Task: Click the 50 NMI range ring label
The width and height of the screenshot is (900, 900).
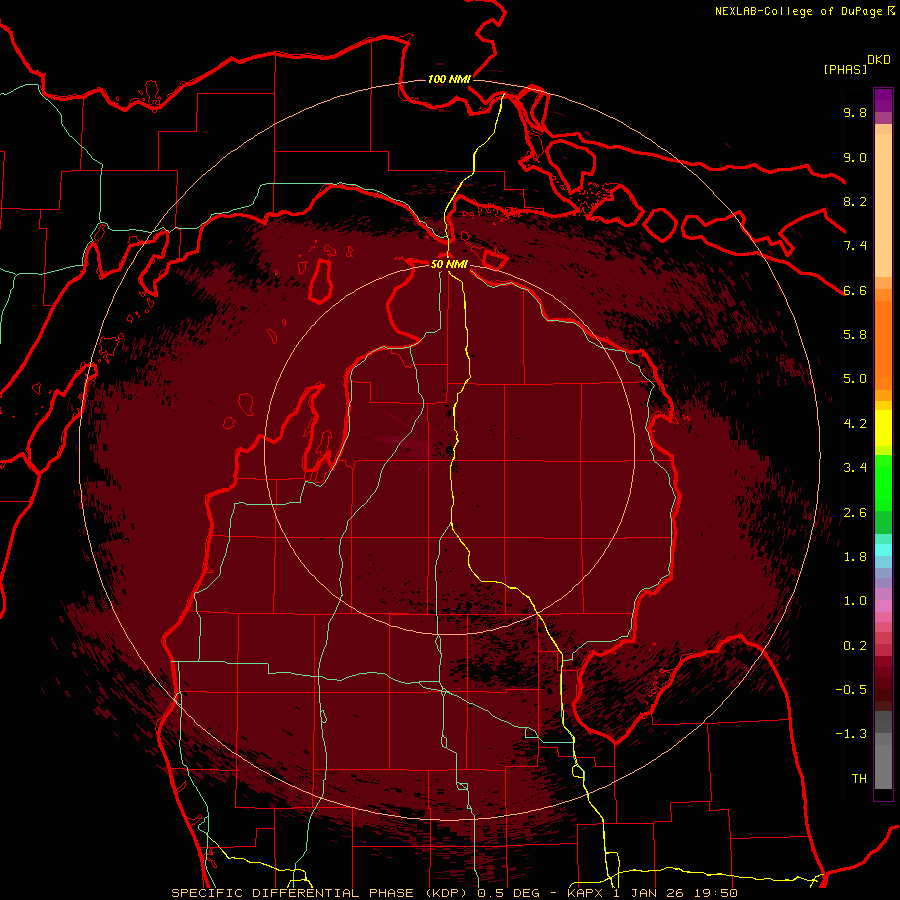Action: tap(449, 264)
